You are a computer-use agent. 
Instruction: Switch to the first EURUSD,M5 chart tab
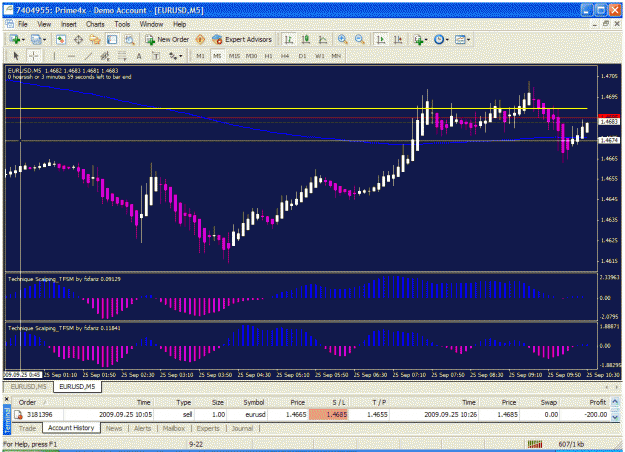28,387
